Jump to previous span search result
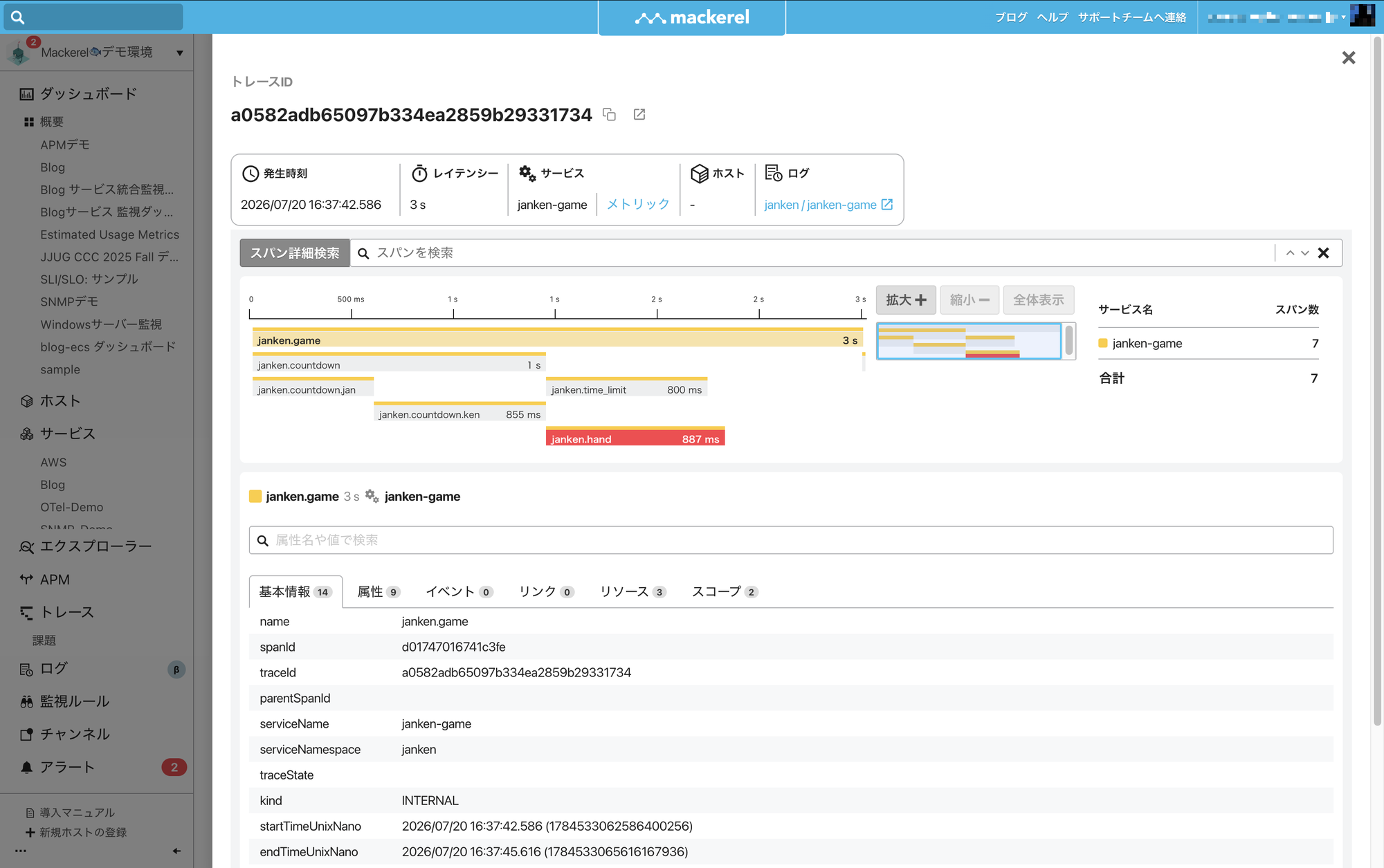The width and height of the screenshot is (1384, 868). 1290,253
